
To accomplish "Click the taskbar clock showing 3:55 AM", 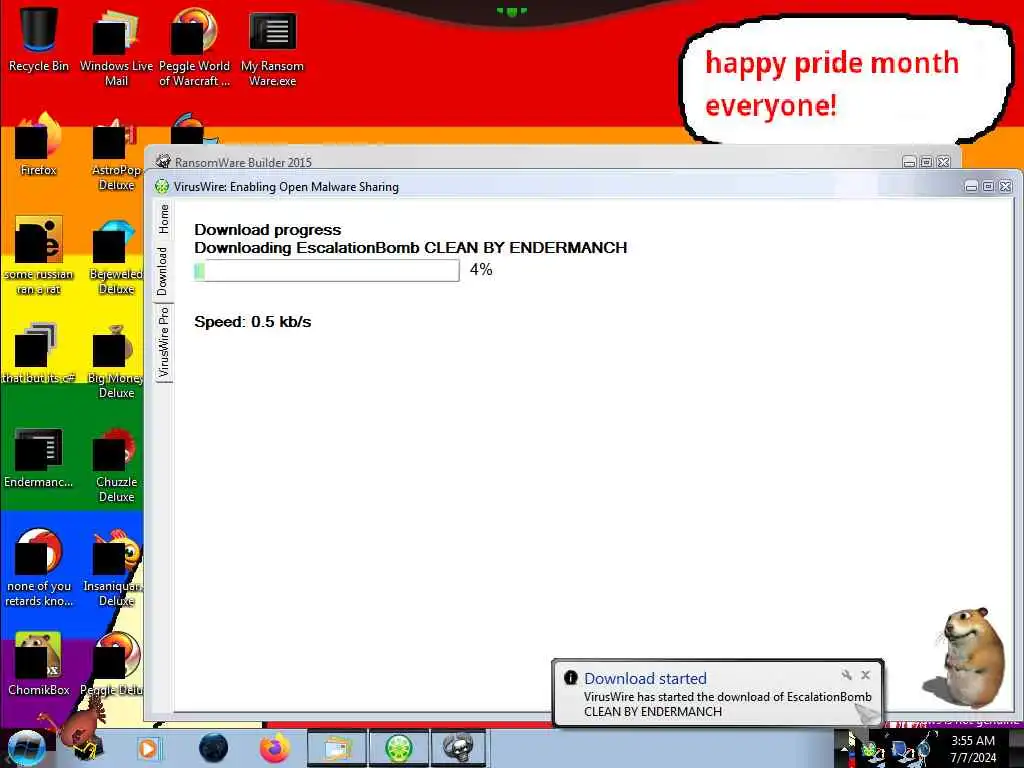I will click(x=973, y=749).
